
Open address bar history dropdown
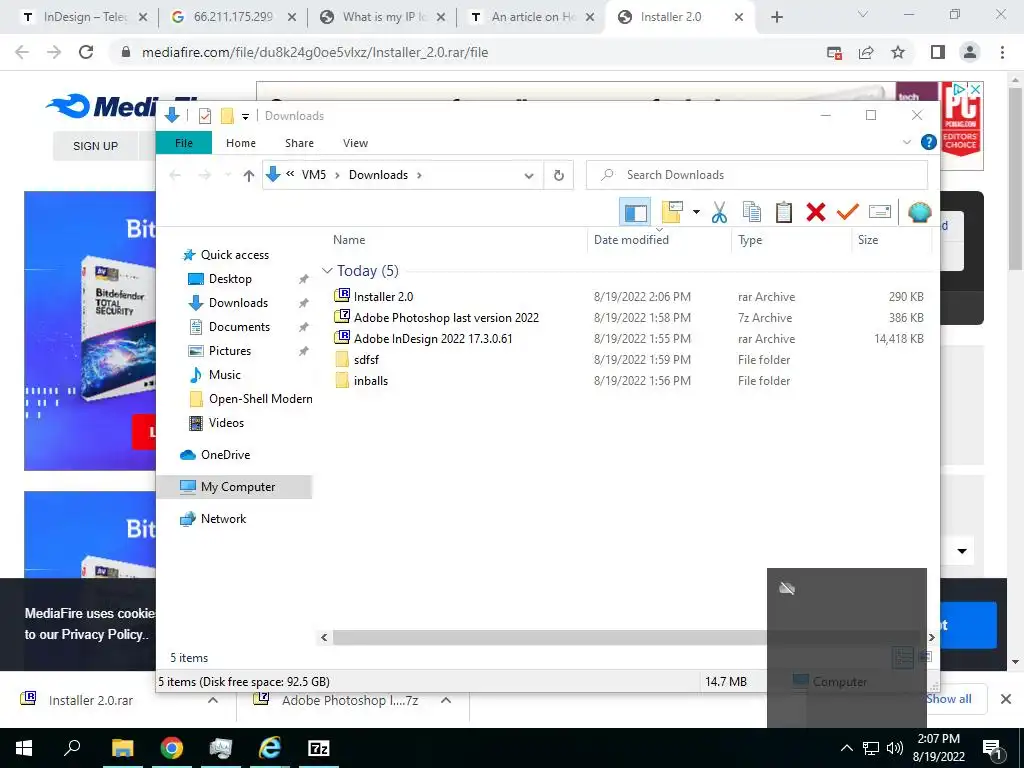529,175
